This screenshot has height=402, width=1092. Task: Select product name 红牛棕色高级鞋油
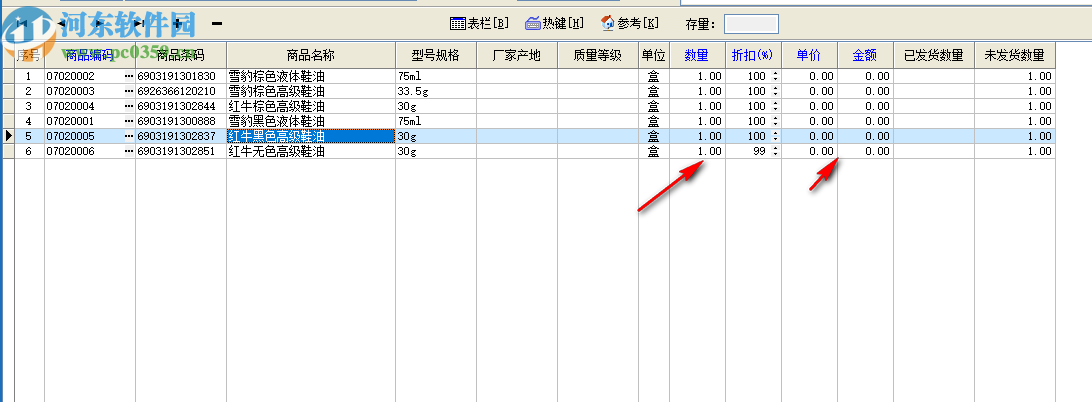coord(276,107)
